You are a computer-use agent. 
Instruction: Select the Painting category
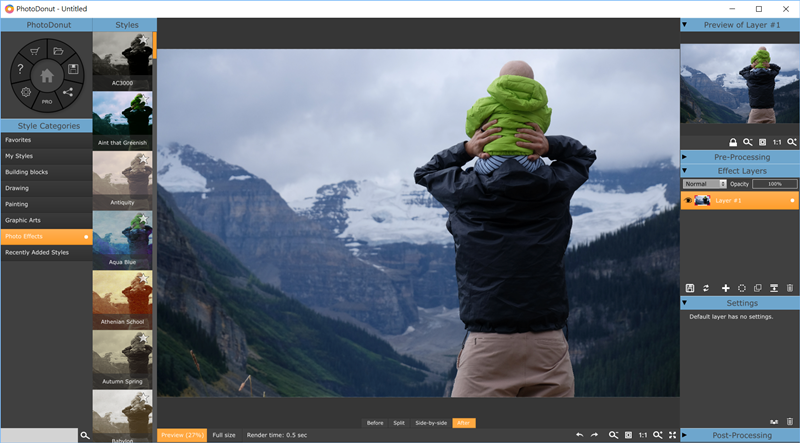46,204
